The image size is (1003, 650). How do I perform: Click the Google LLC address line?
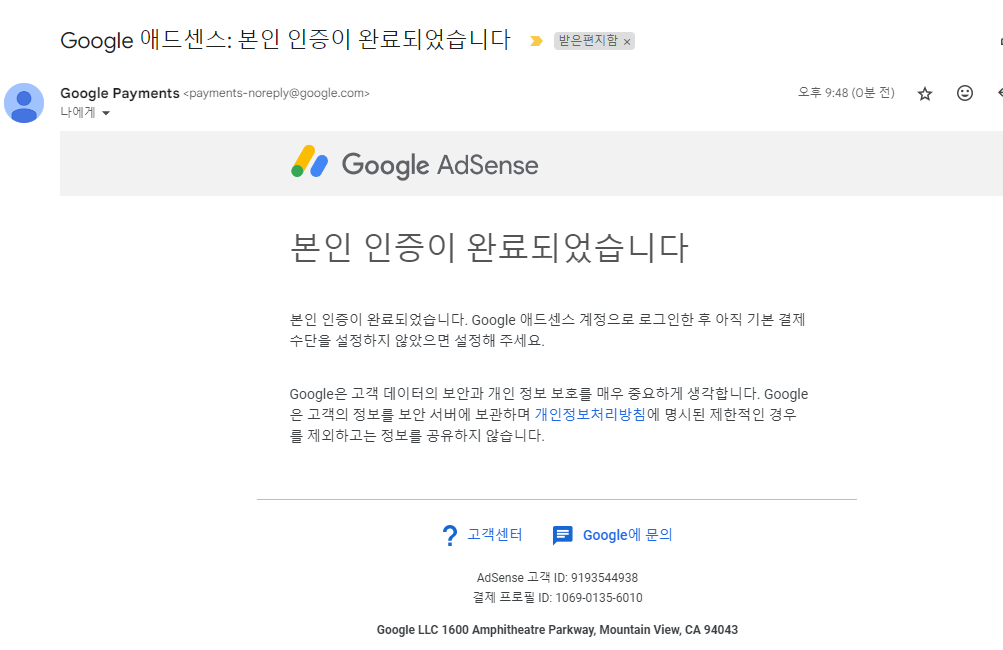coord(557,630)
